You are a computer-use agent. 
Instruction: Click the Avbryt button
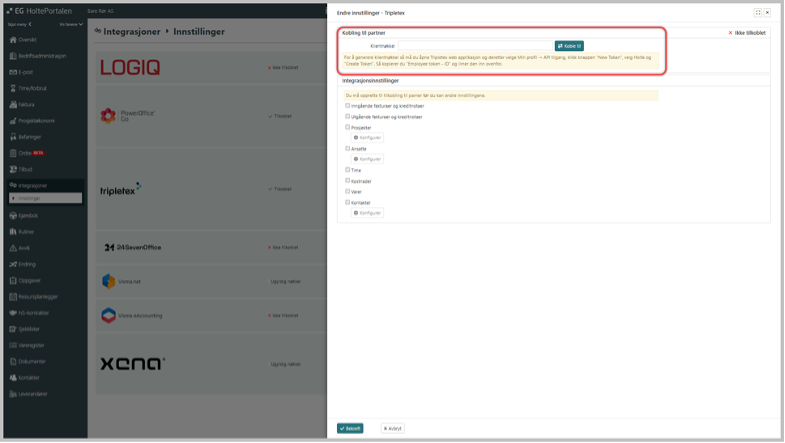pyautogui.click(x=392, y=428)
